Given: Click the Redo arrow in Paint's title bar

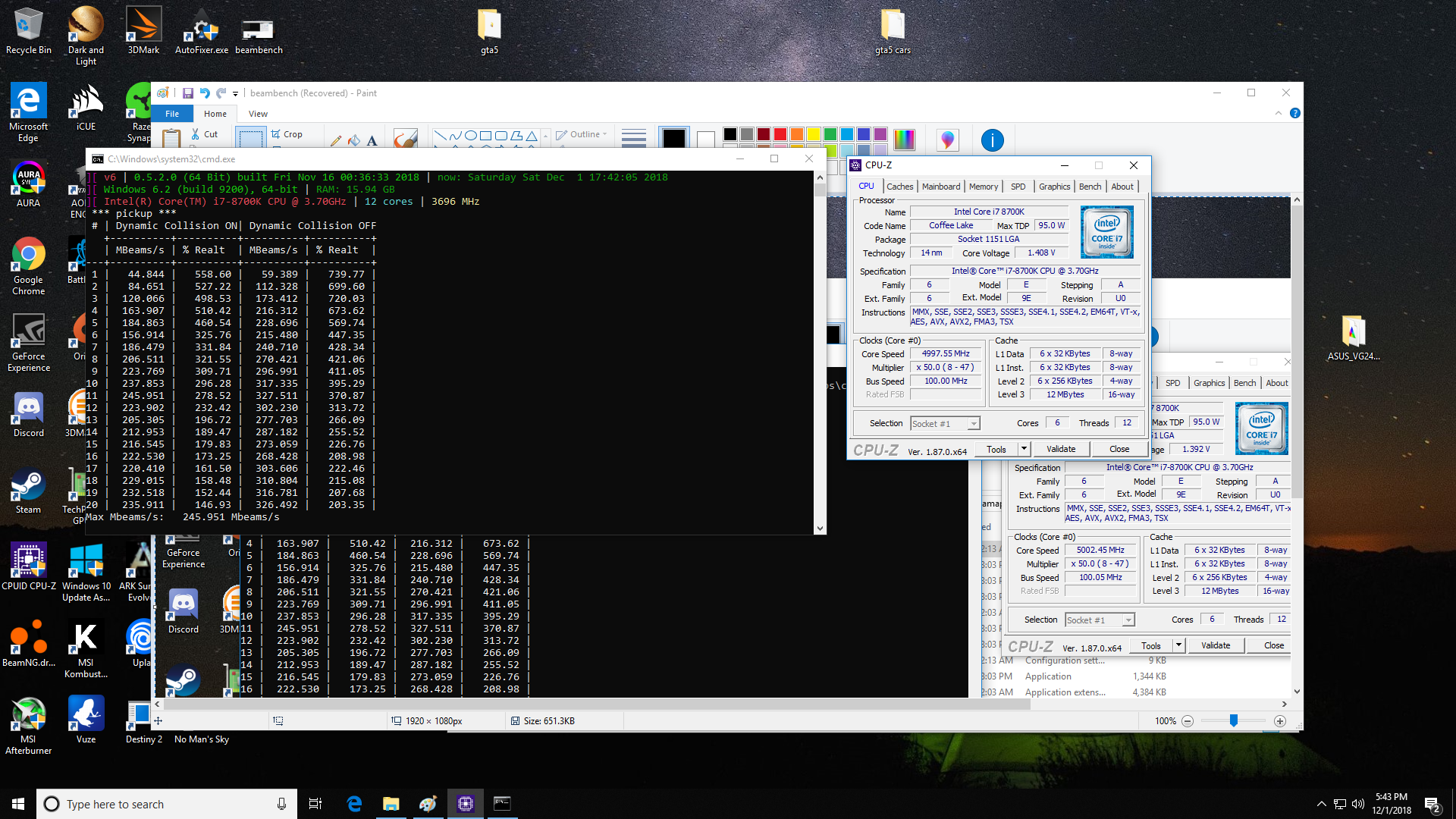Looking at the screenshot, I should [221, 93].
